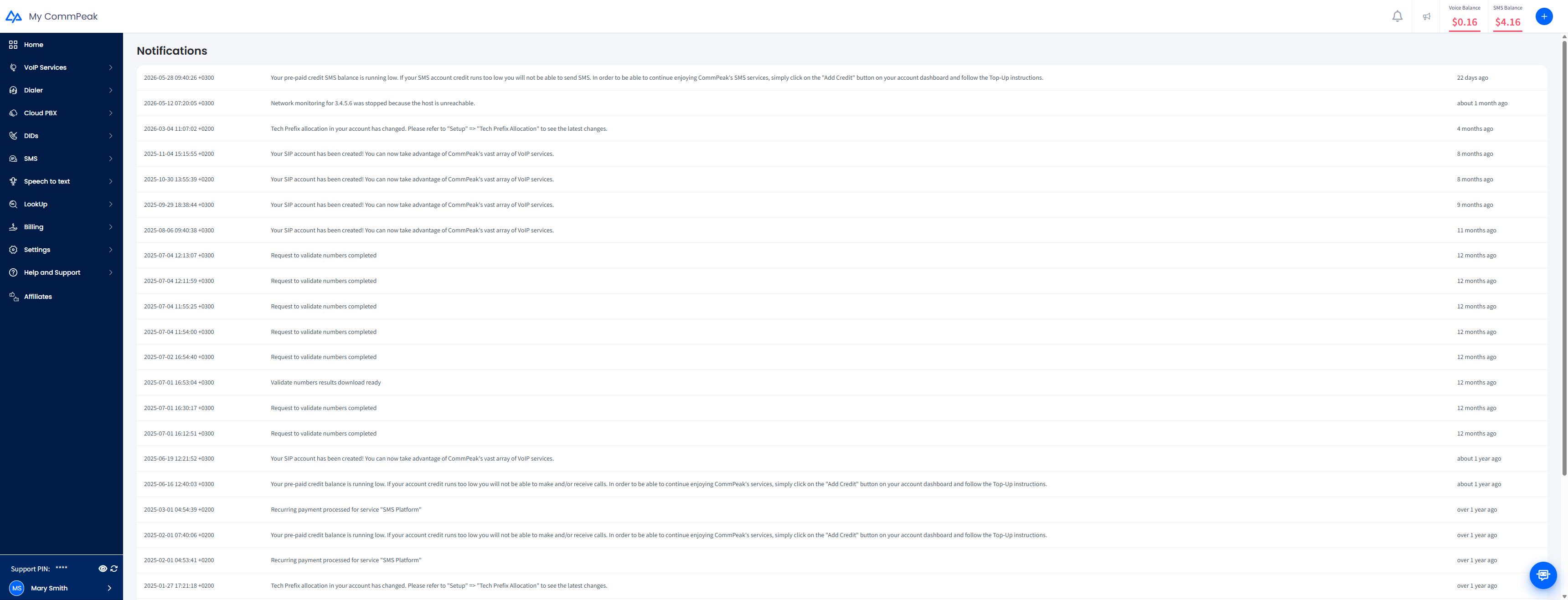Click the '22 days ago' label
1568x600 pixels.
1472,78
